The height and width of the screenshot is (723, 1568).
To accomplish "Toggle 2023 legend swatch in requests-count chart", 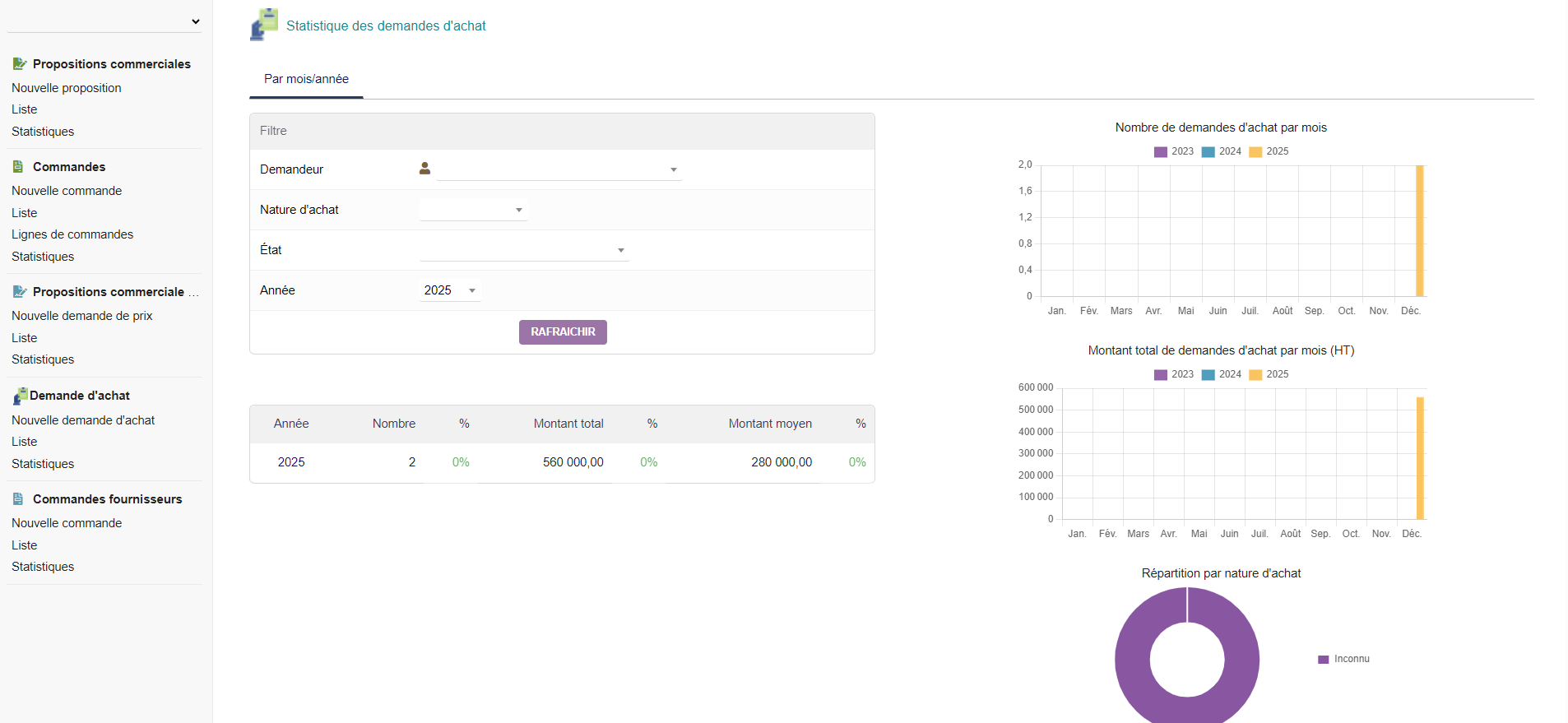I will pos(1161,151).
